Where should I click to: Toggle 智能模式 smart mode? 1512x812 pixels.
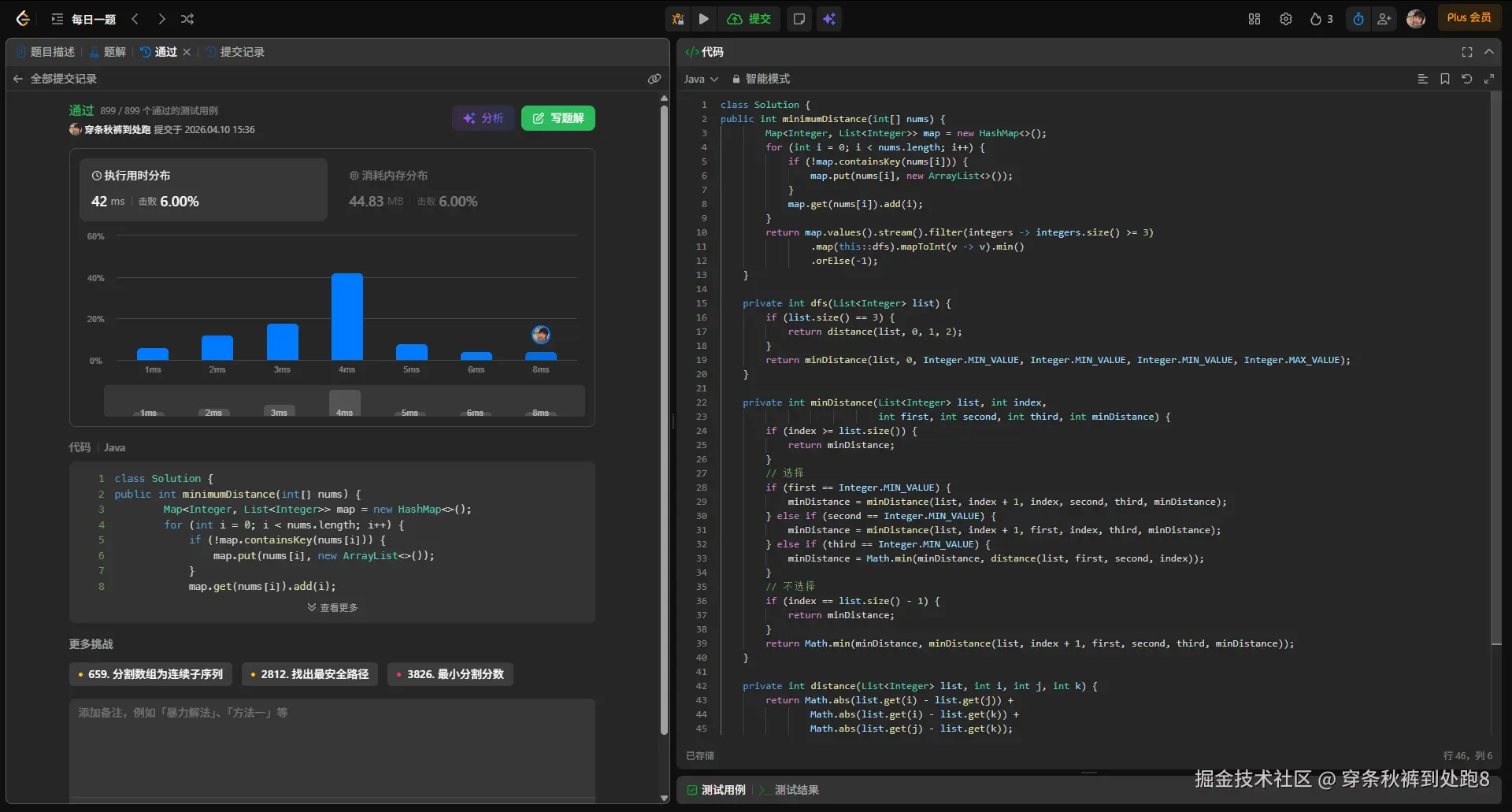[x=761, y=79]
